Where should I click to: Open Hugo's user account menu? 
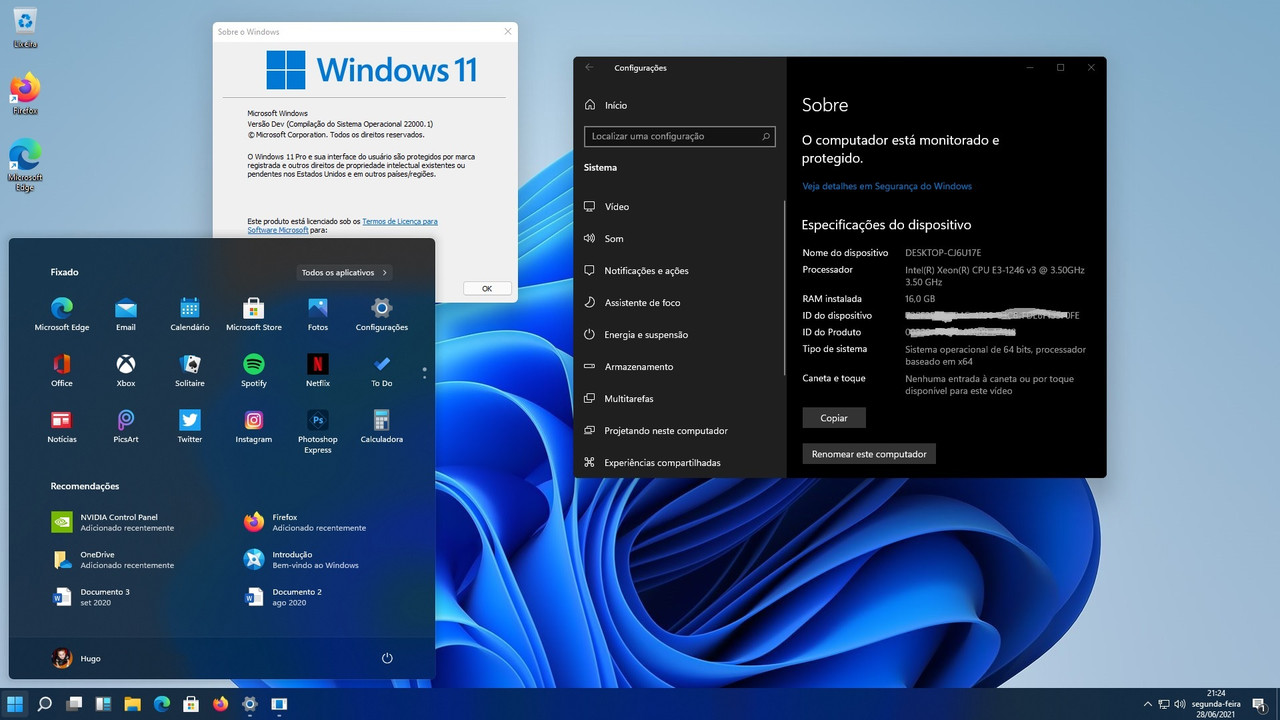tap(76, 658)
